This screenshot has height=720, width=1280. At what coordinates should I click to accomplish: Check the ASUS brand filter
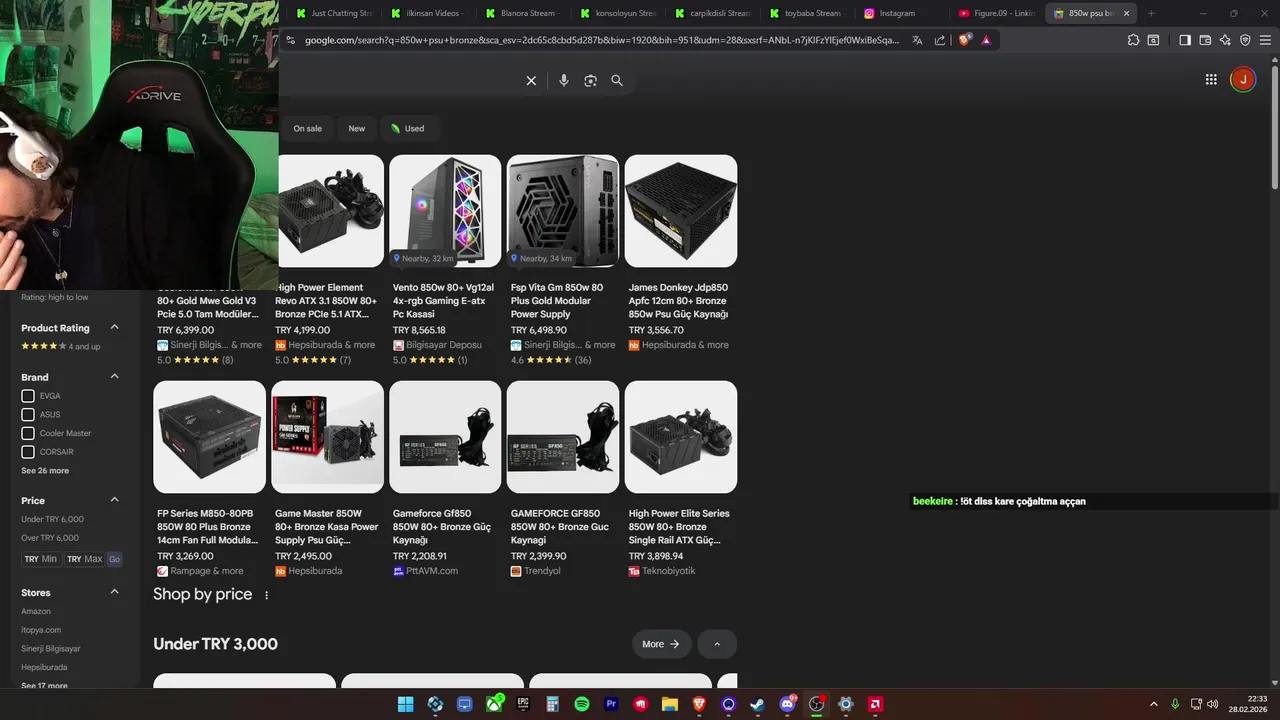click(x=28, y=414)
